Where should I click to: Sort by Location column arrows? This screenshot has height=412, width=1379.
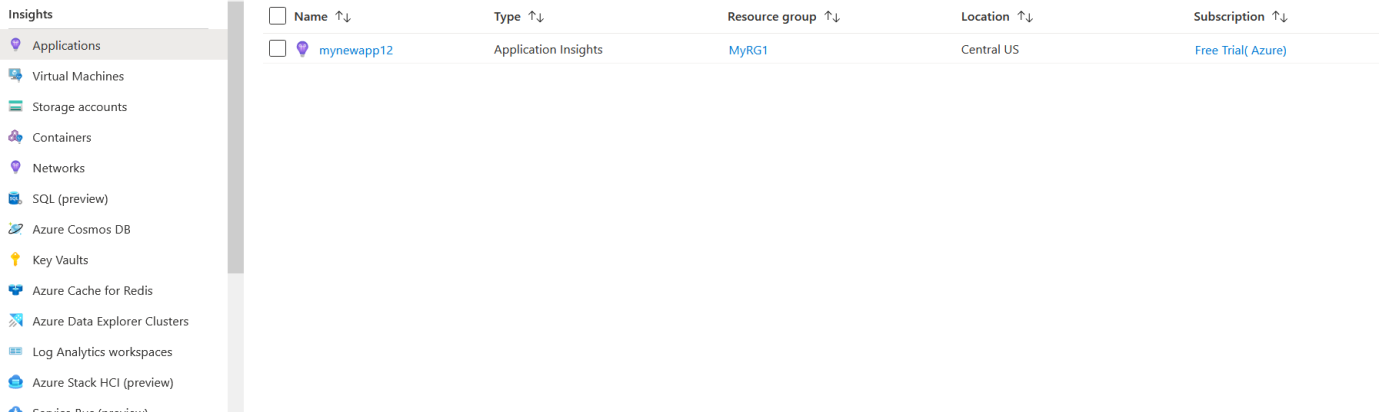pos(1025,17)
